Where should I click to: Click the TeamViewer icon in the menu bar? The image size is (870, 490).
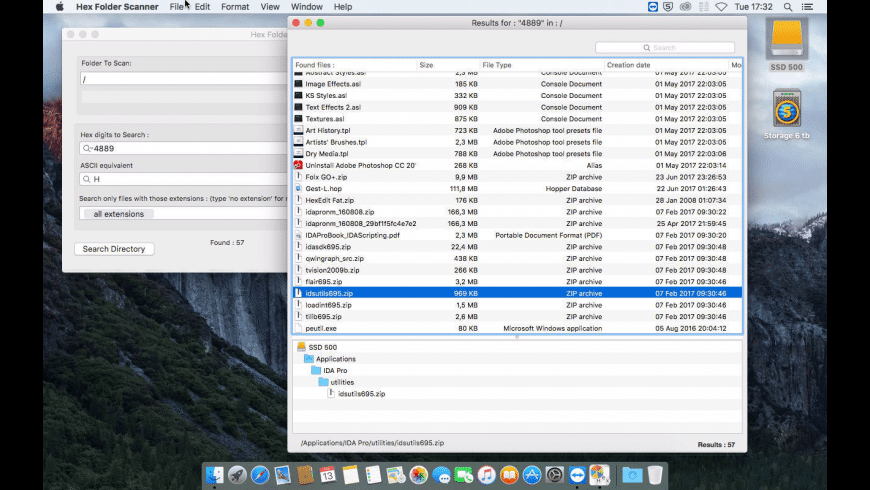pyautogui.click(x=653, y=7)
